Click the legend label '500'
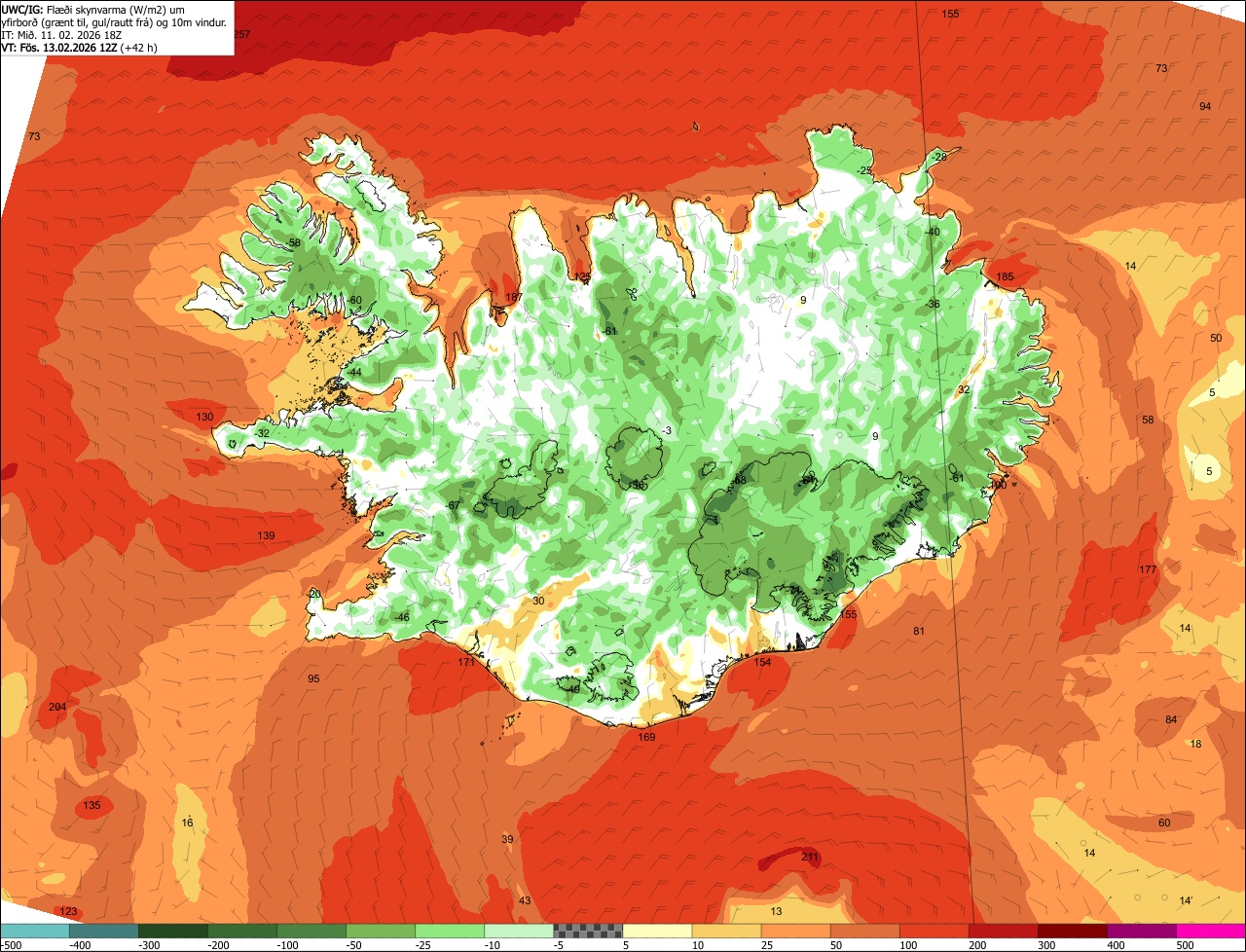Viewport: 1246px width, 952px height. pos(1185,944)
